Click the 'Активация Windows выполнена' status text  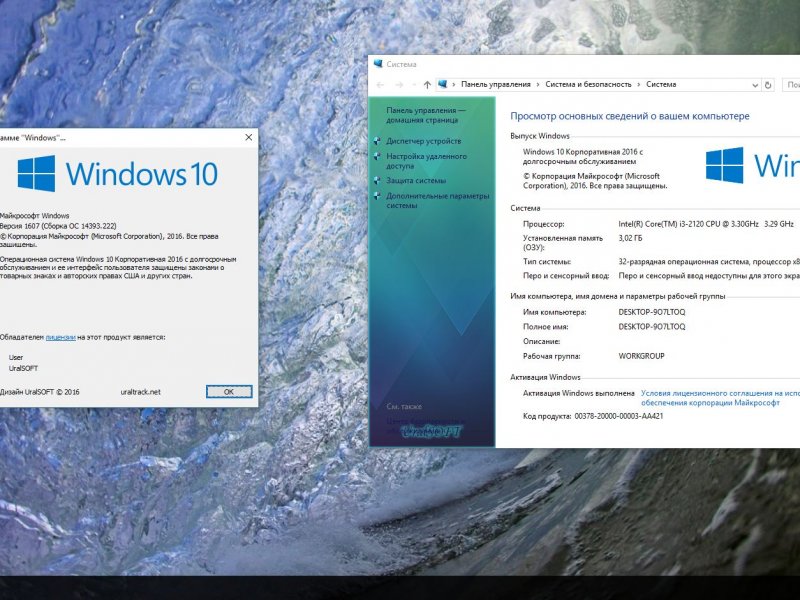579,393
